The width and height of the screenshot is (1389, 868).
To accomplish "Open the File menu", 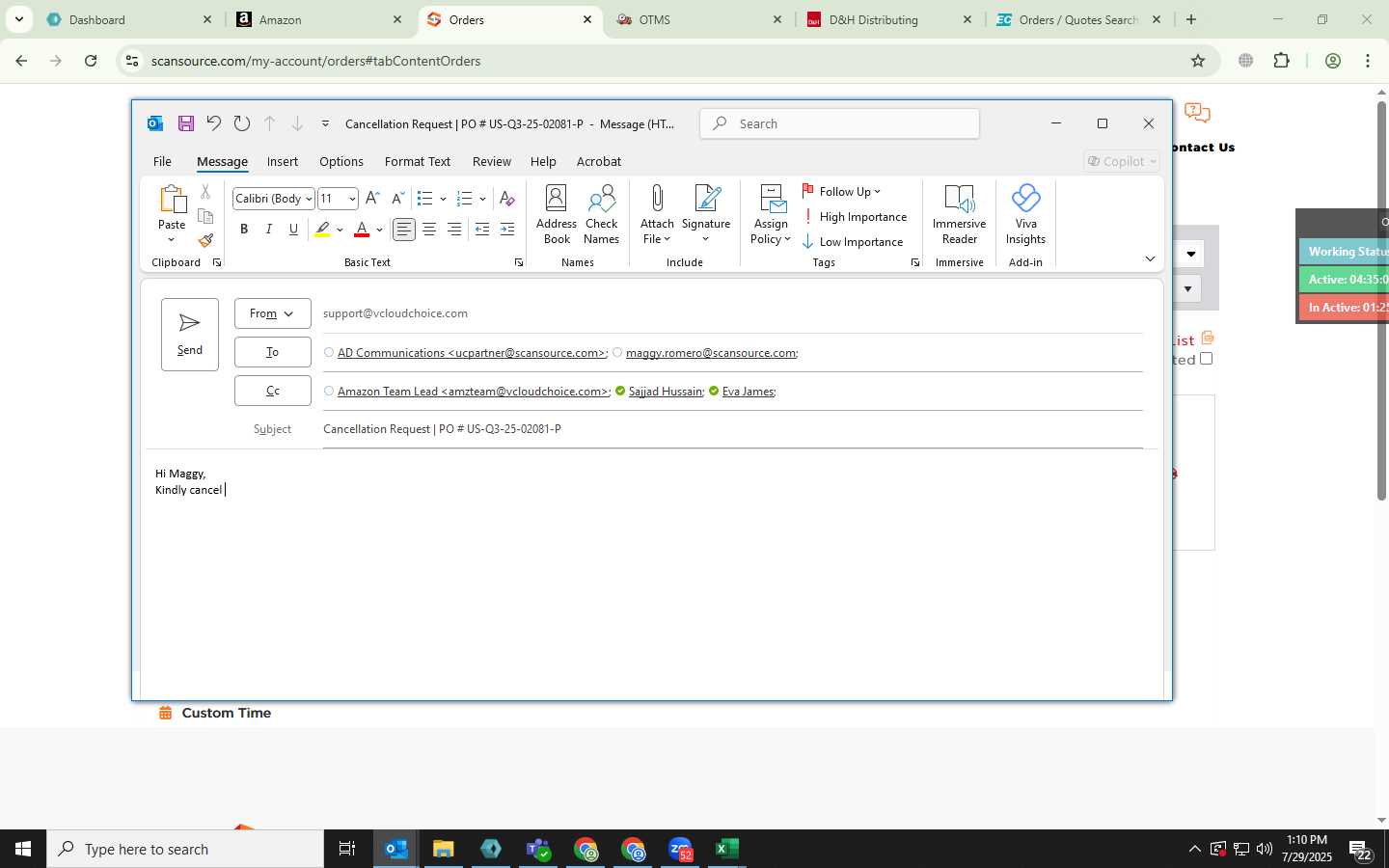I will [x=162, y=161].
